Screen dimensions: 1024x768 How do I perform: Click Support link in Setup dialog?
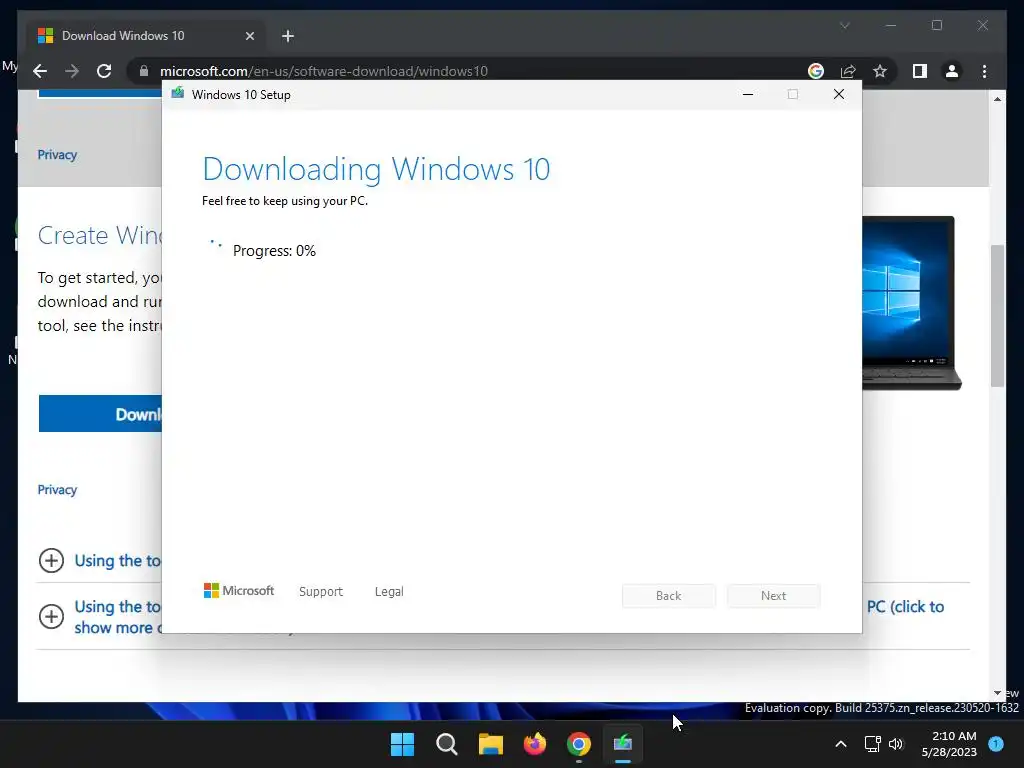click(321, 592)
